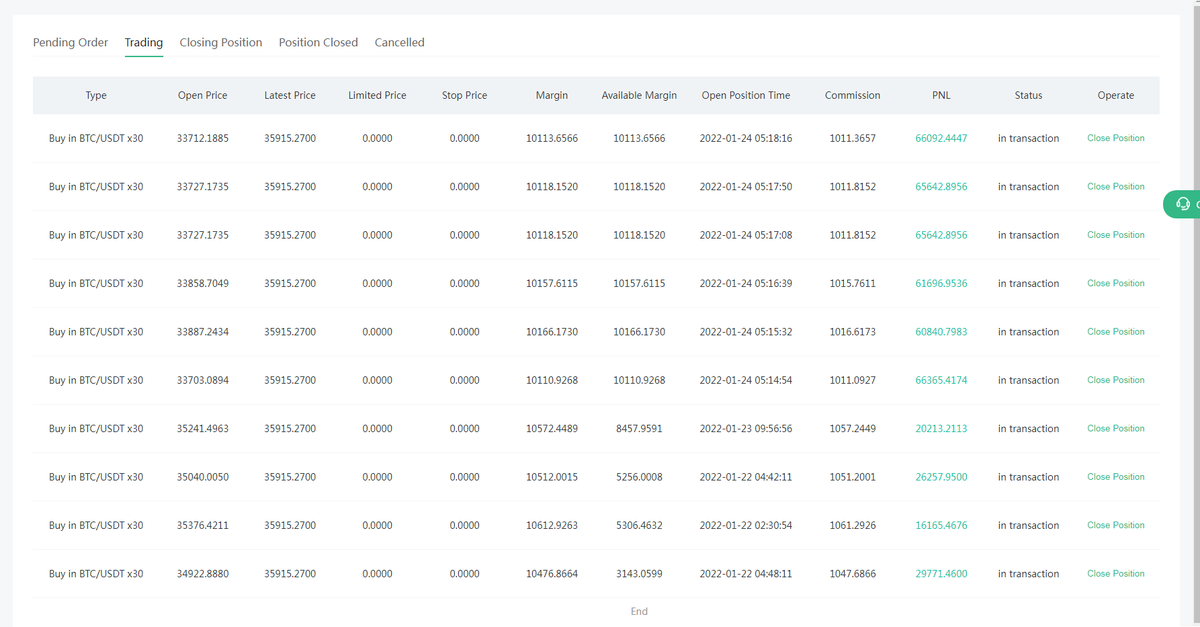Click available margin 3143.0599
Viewport: 1200px width, 627px height.
639,574
